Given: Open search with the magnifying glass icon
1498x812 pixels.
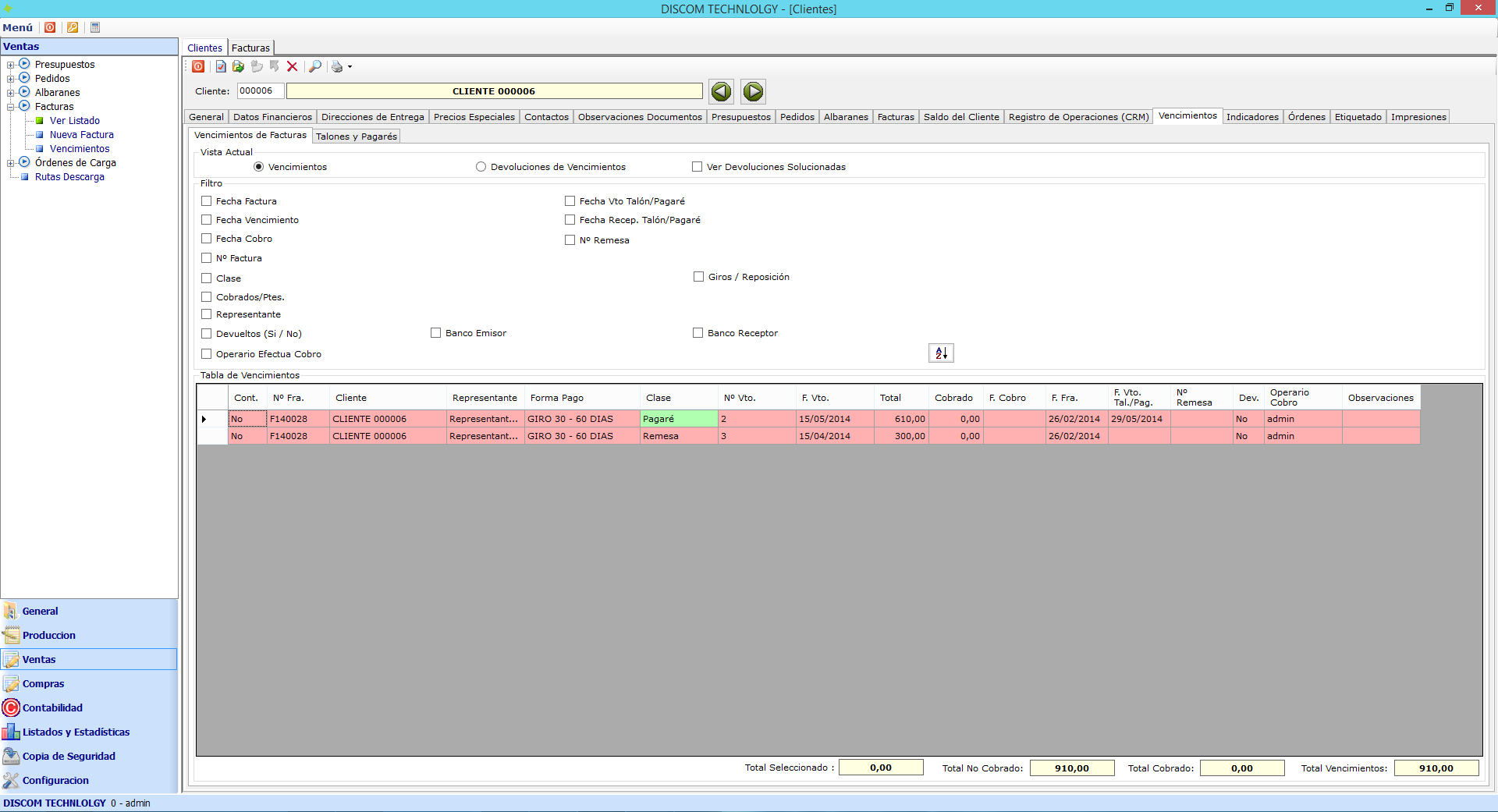Looking at the screenshot, I should (x=315, y=67).
